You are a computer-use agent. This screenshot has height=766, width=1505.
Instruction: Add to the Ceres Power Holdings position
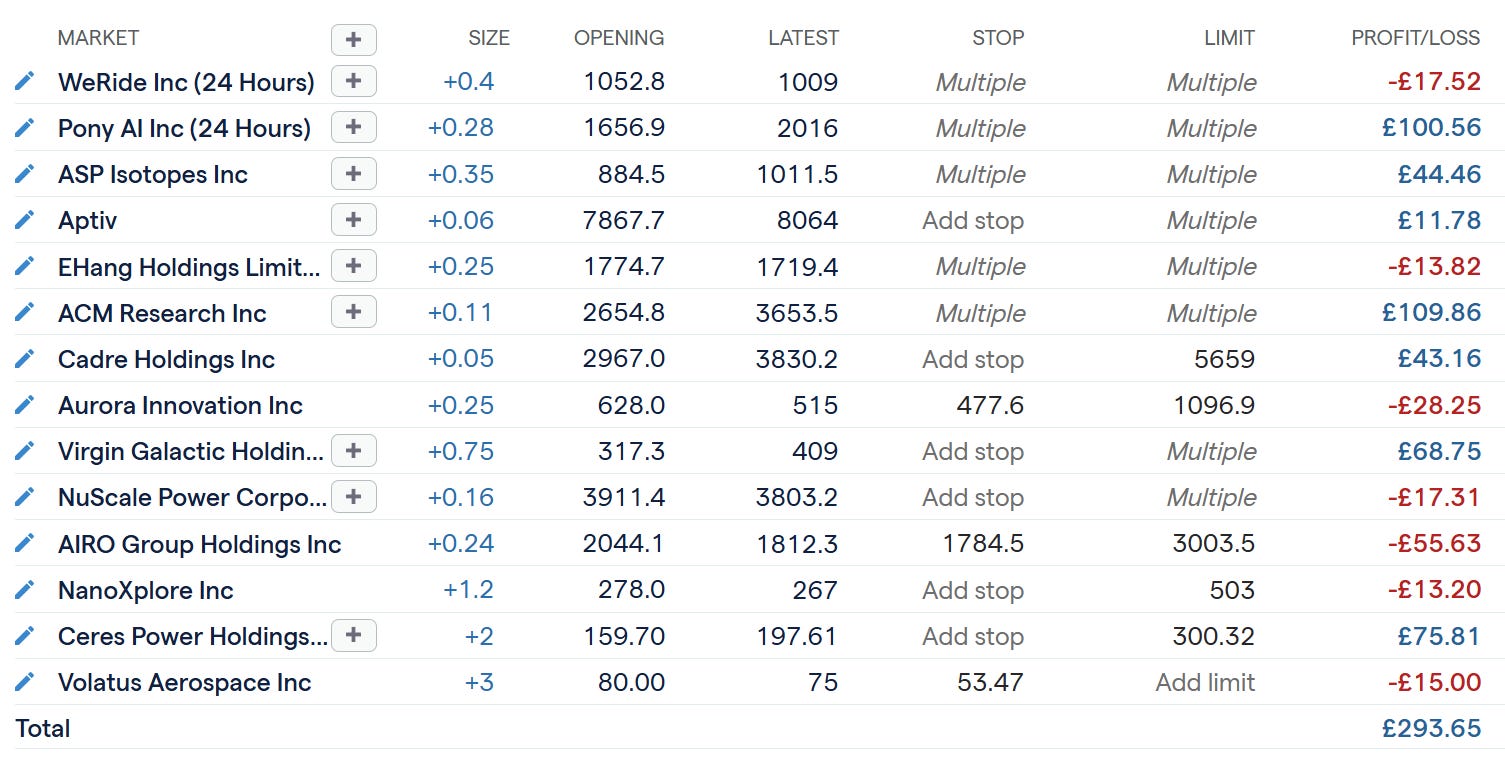point(353,636)
